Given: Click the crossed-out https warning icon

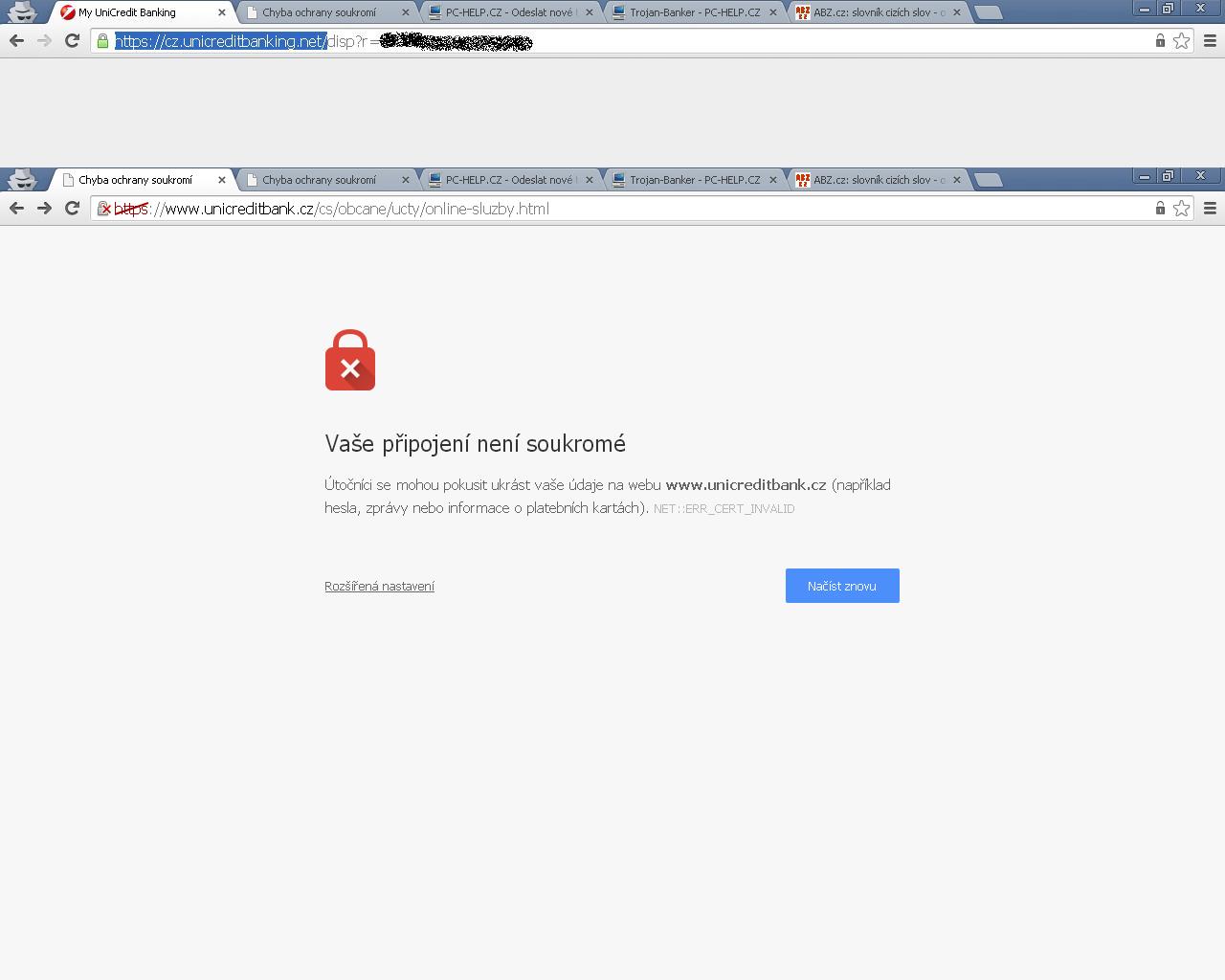Looking at the screenshot, I should [x=104, y=209].
